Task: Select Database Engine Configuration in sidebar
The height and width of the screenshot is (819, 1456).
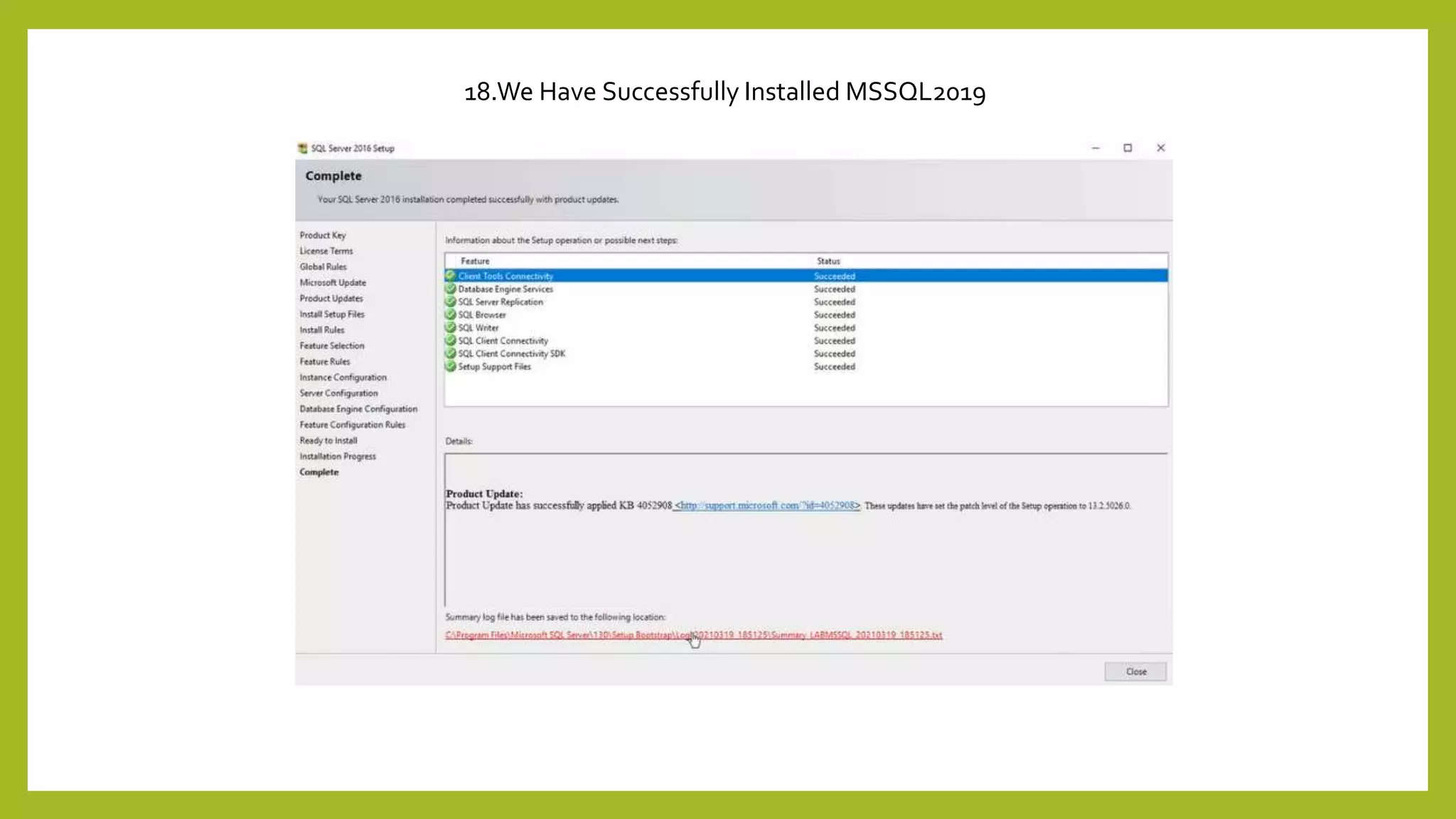Action: coord(358,409)
